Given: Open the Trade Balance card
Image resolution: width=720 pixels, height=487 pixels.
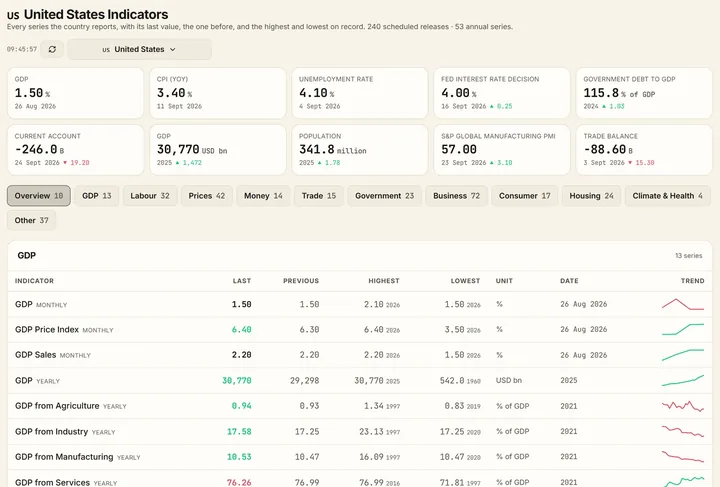Looking at the screenshot, I should (644, 150).
